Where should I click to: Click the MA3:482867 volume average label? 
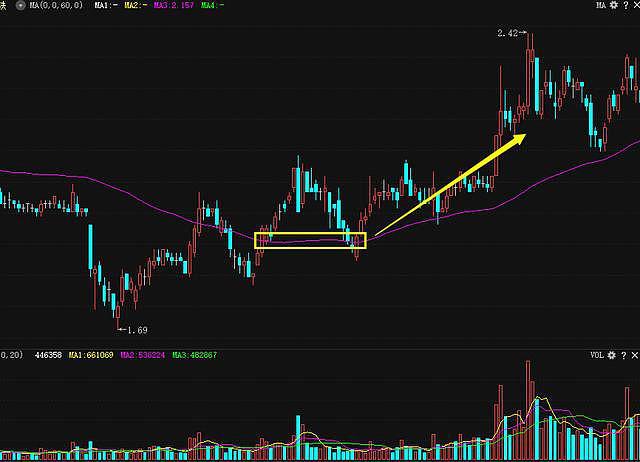click(x=194, y=355)
